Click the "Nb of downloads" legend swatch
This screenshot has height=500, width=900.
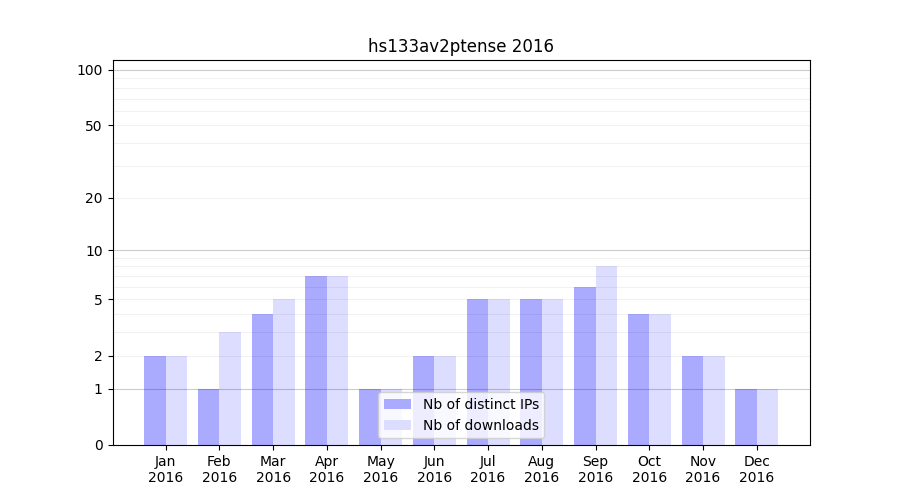(397, 425)
